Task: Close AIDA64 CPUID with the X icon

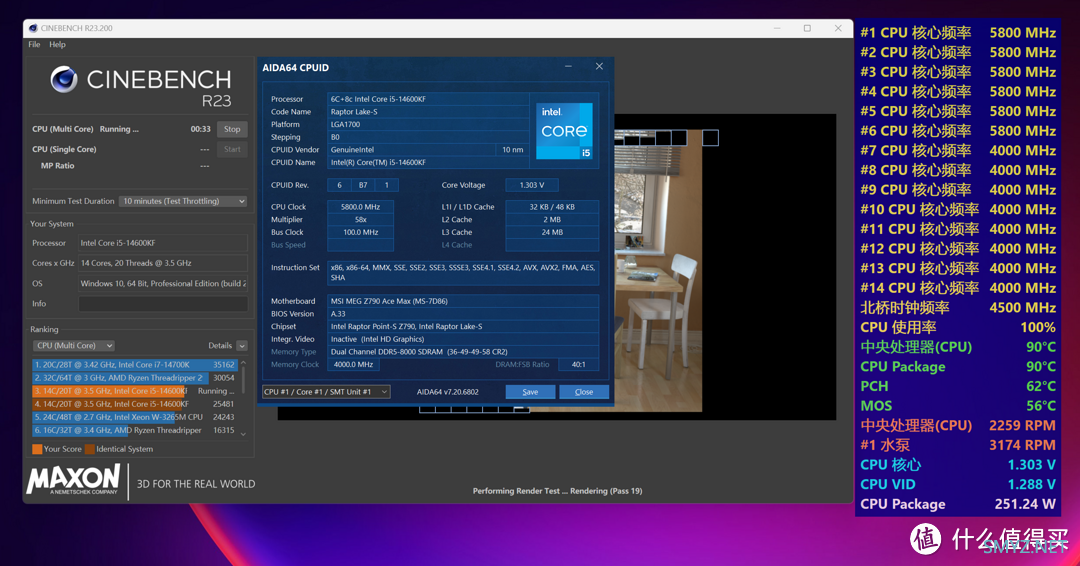Action: coord(599,67)
